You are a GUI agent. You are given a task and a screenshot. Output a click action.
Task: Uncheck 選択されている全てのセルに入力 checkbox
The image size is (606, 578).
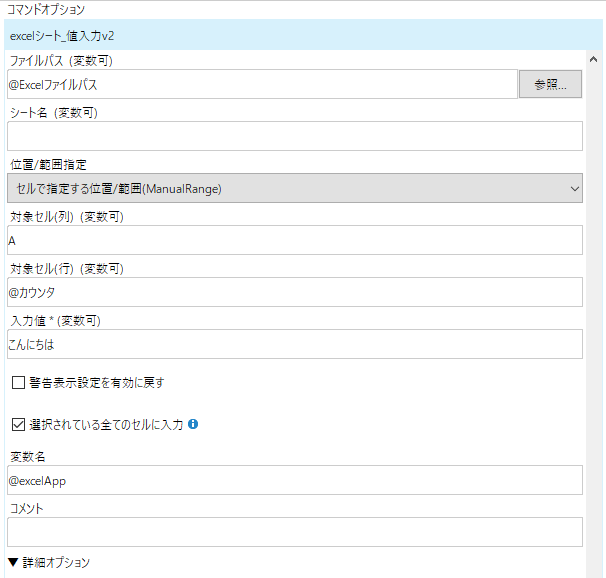coord(18,424)
